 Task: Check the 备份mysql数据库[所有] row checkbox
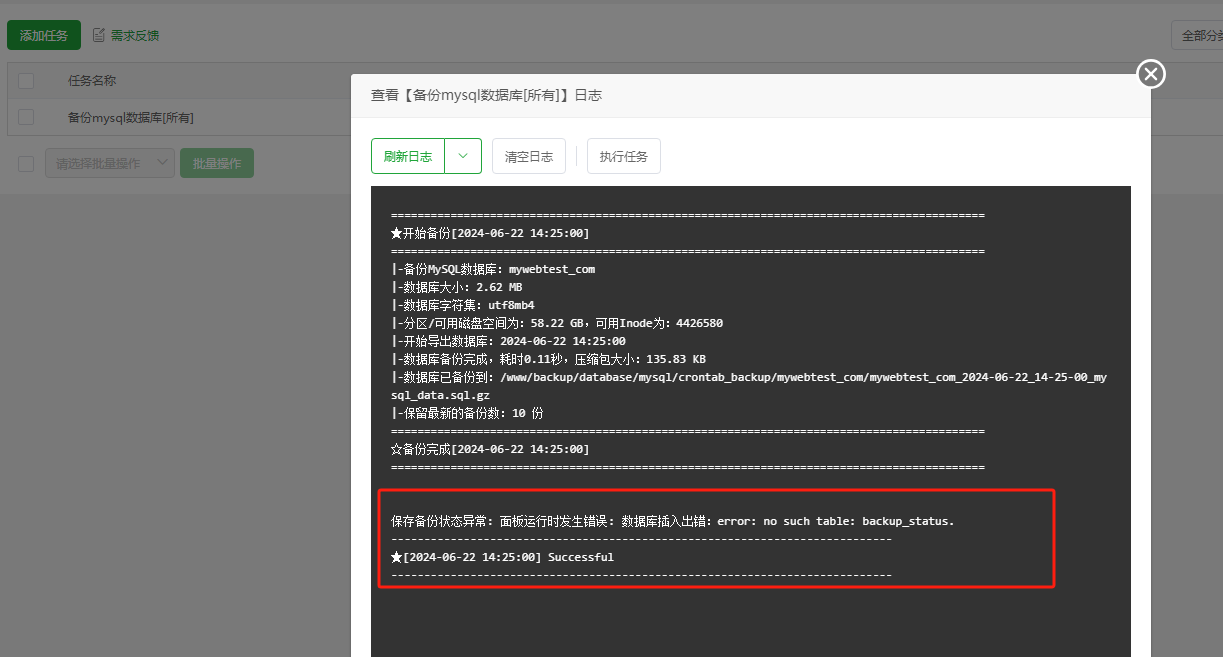coord(26,117)
